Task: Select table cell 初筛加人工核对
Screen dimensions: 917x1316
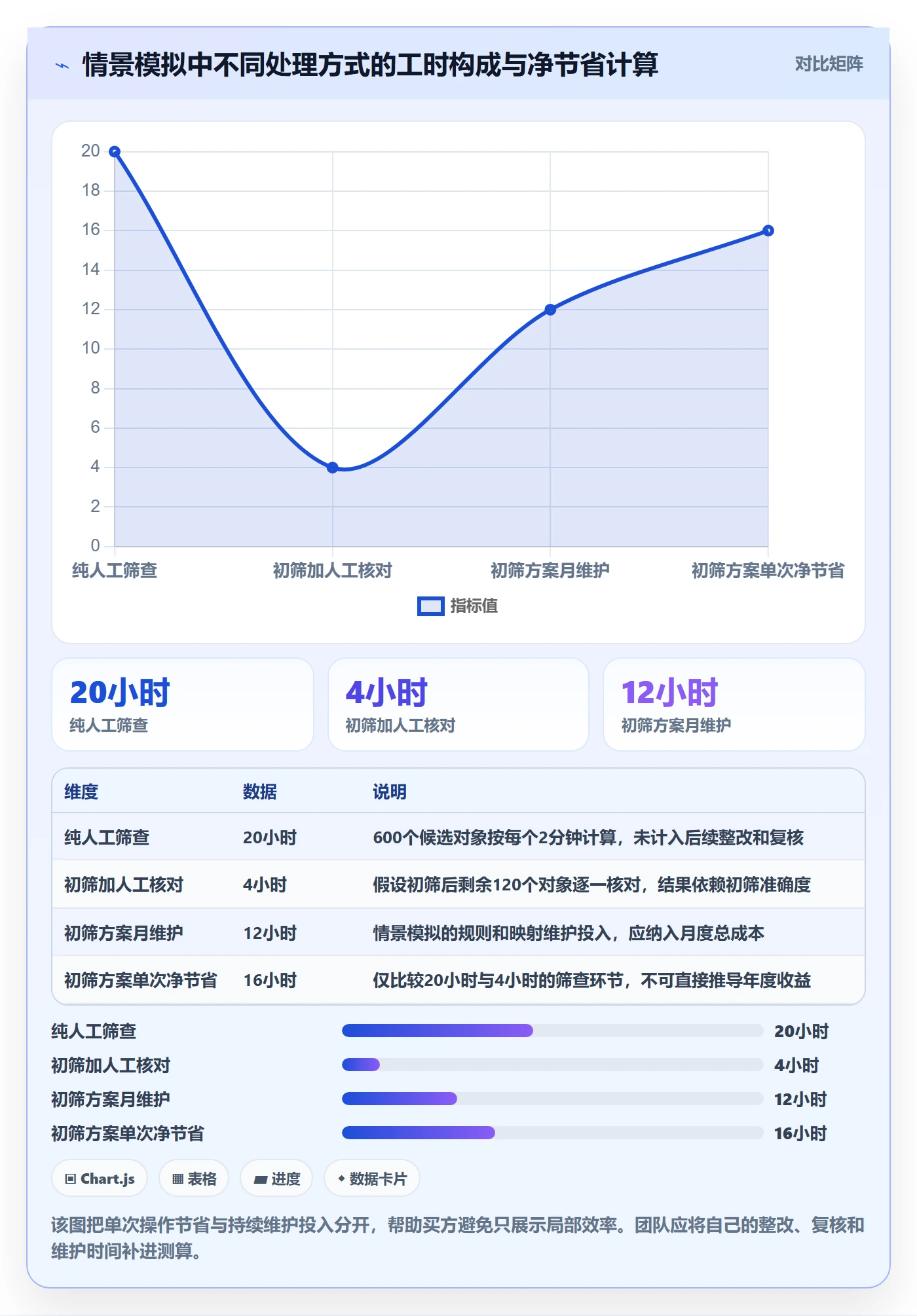Action: (x=124, y=885)
